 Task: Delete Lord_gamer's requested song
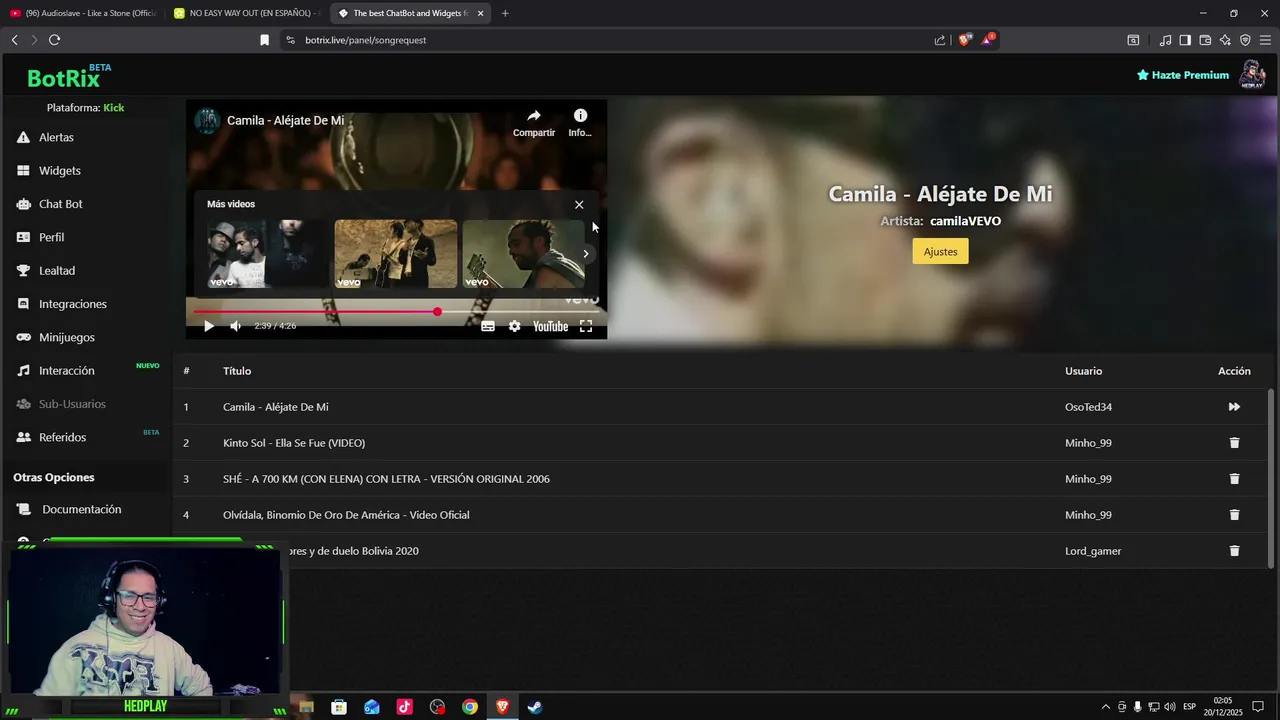coord(1234,551)
